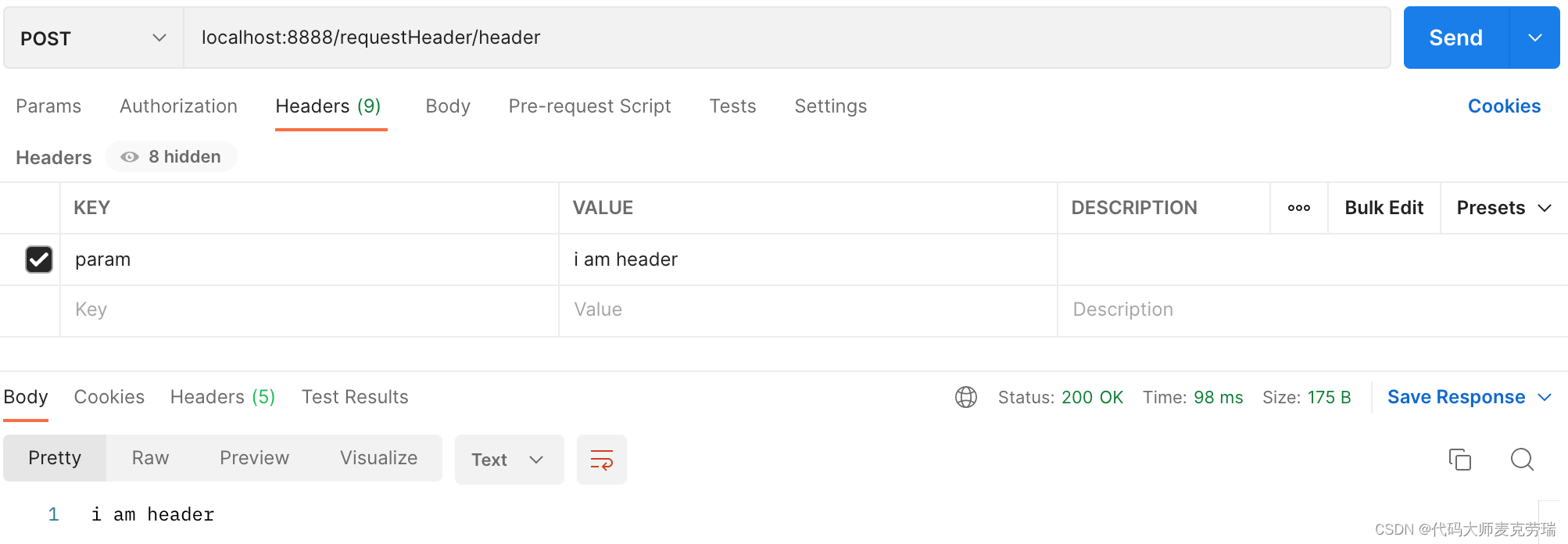This screenshot has height=544, width=1568.
Task: Open the request Body tab
Action: (x=448, y=106)
